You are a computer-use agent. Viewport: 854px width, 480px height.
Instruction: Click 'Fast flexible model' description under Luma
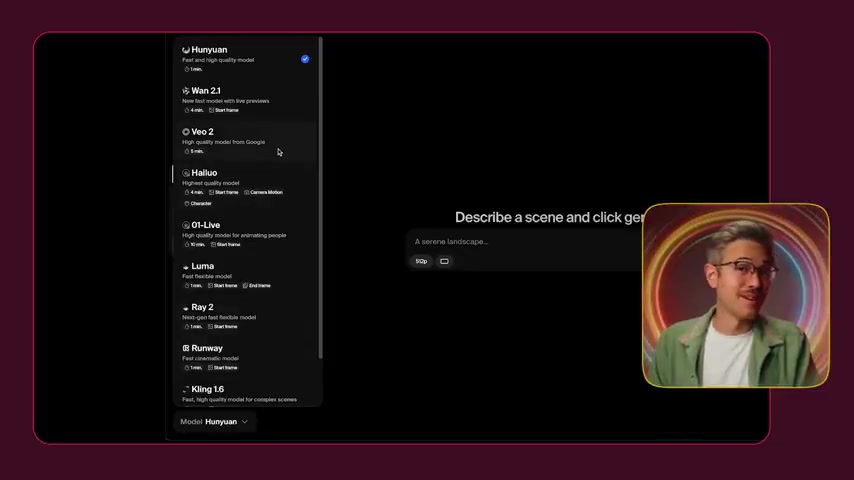pyautogui.click(x=206, y=276)
